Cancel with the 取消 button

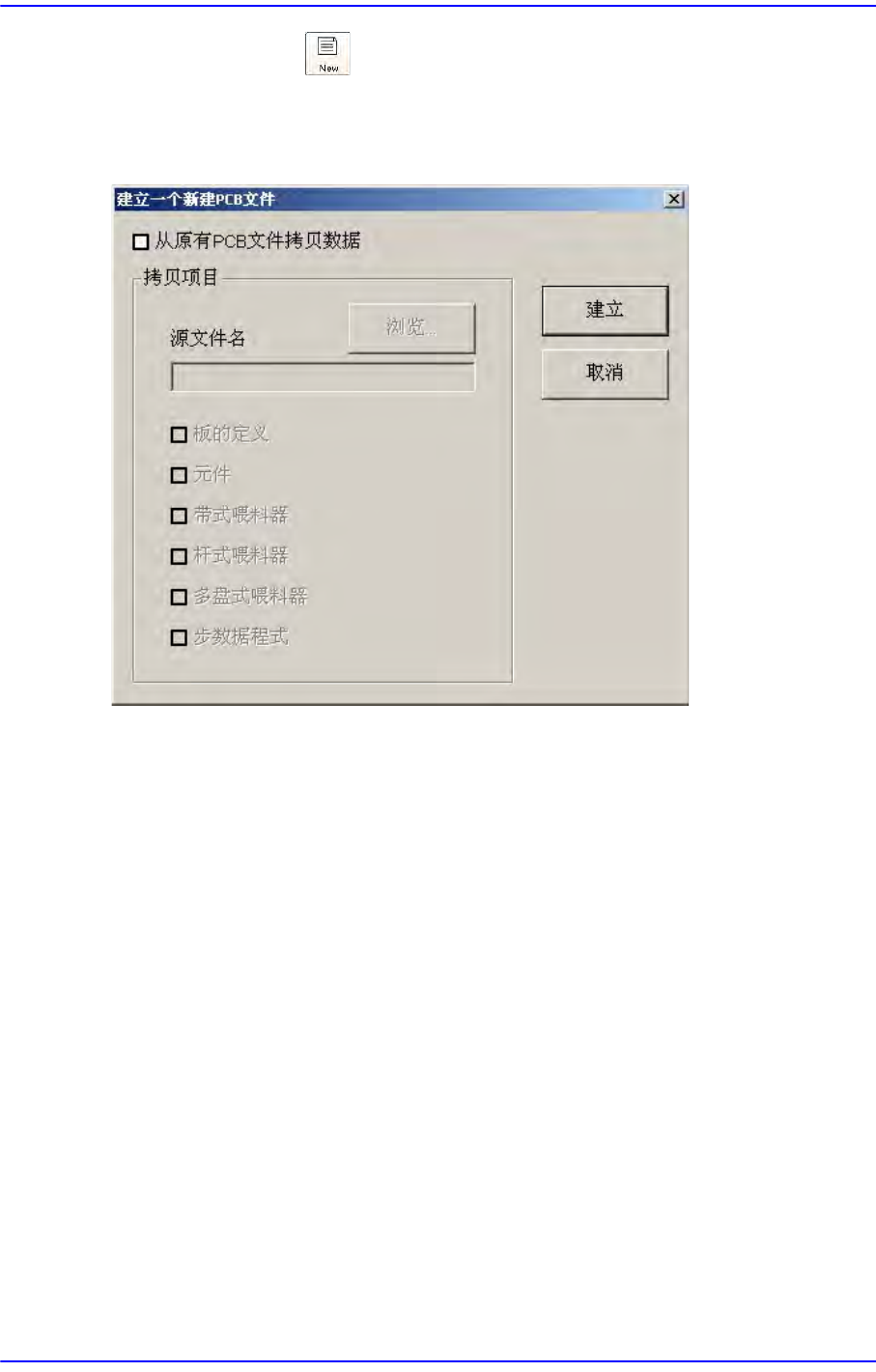coord(605,374)
